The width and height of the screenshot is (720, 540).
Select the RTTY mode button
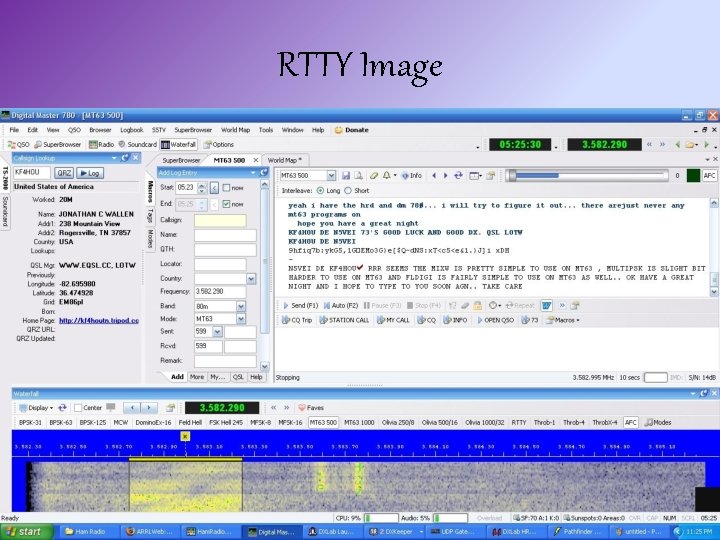tap(518, 422)
